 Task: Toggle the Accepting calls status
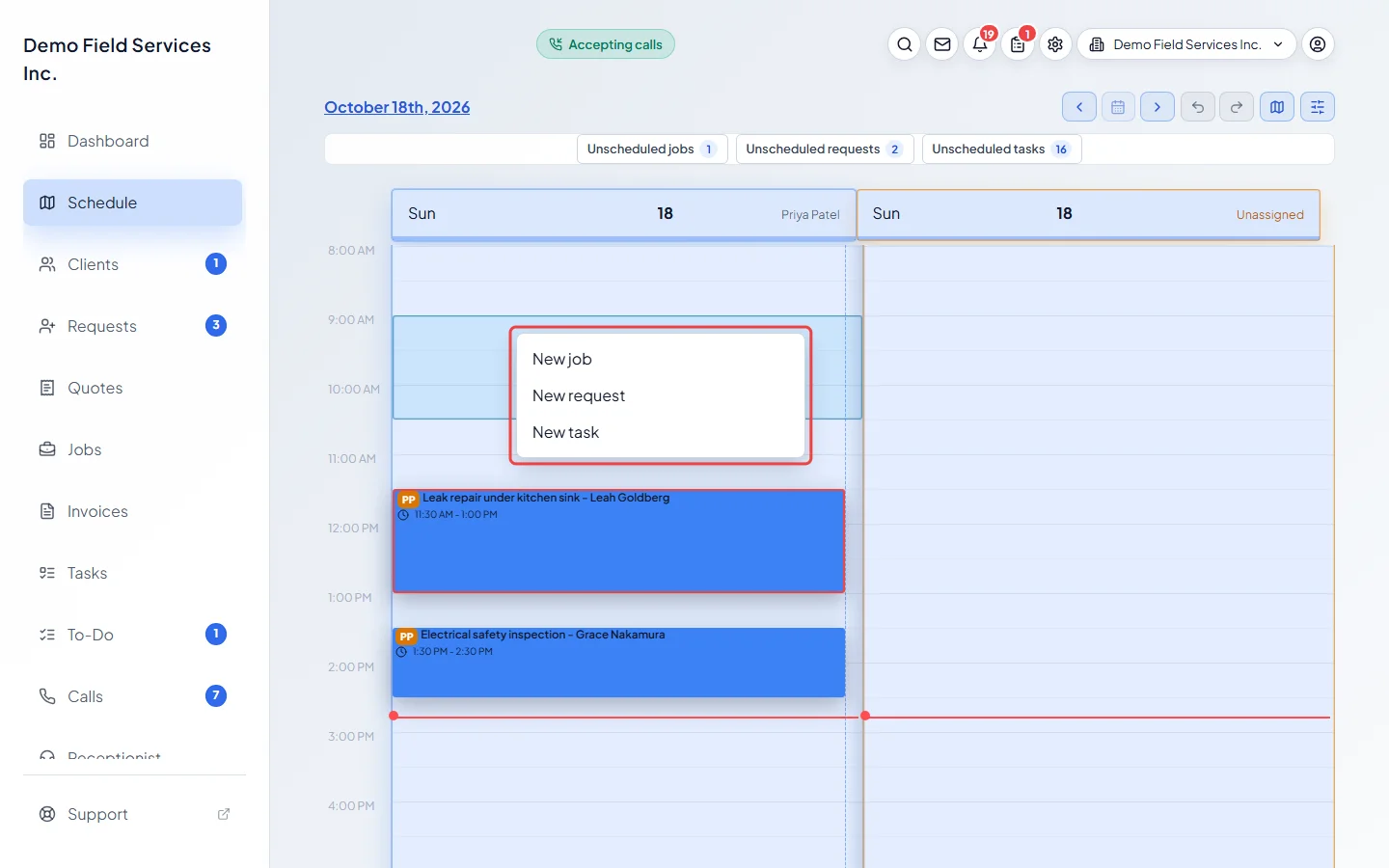[x=606, y=44]
